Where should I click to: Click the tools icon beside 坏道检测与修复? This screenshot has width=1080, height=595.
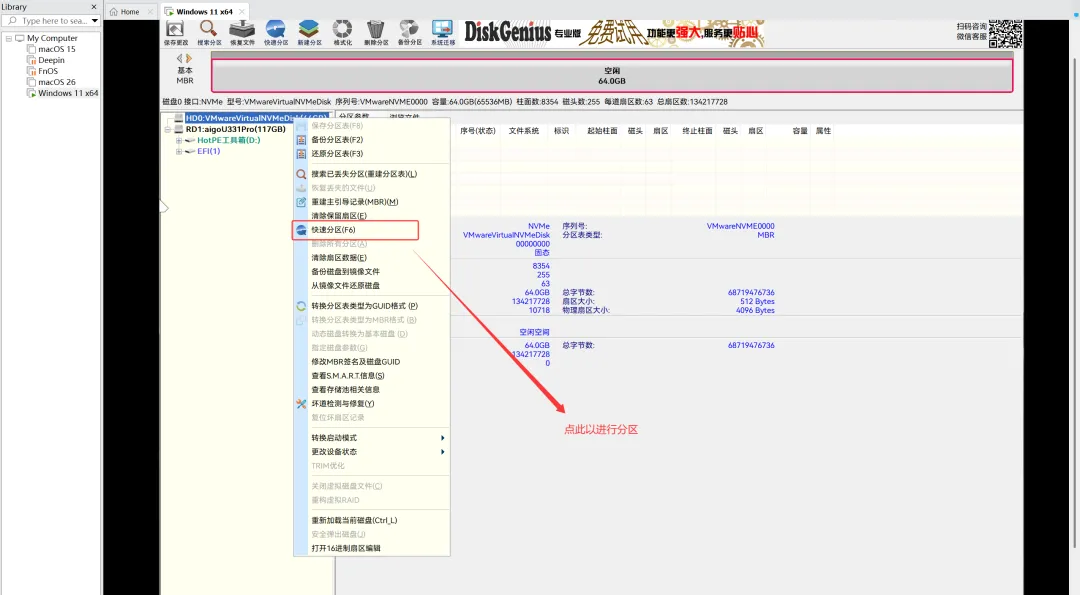301,404
